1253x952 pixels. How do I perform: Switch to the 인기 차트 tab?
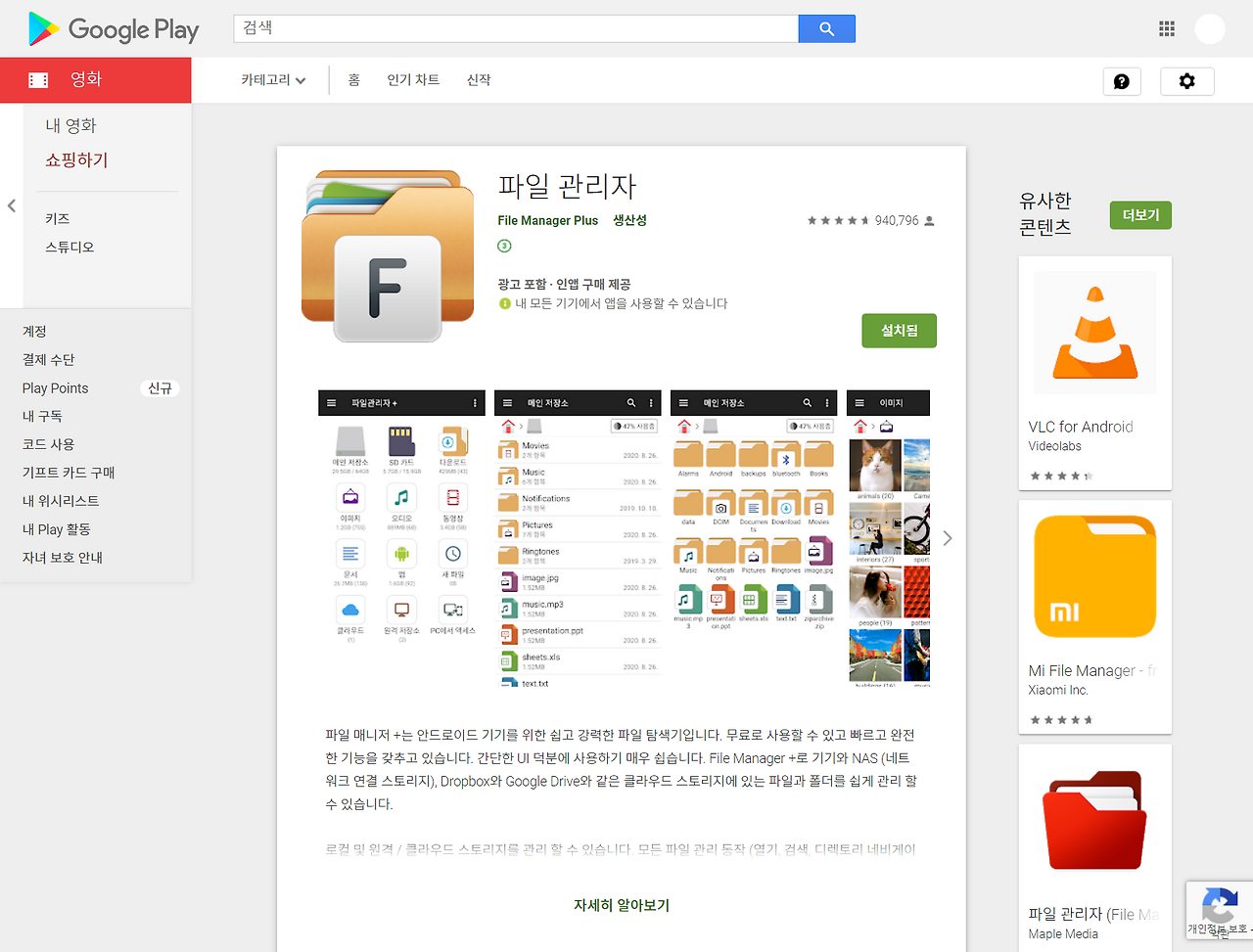tap(413, 79)
